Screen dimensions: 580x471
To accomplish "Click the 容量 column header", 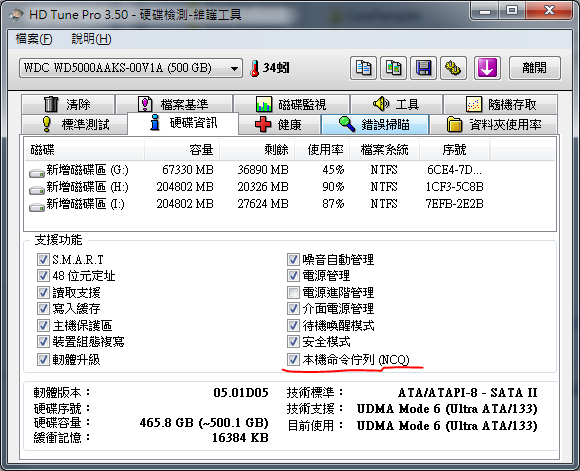I will 182,149.
